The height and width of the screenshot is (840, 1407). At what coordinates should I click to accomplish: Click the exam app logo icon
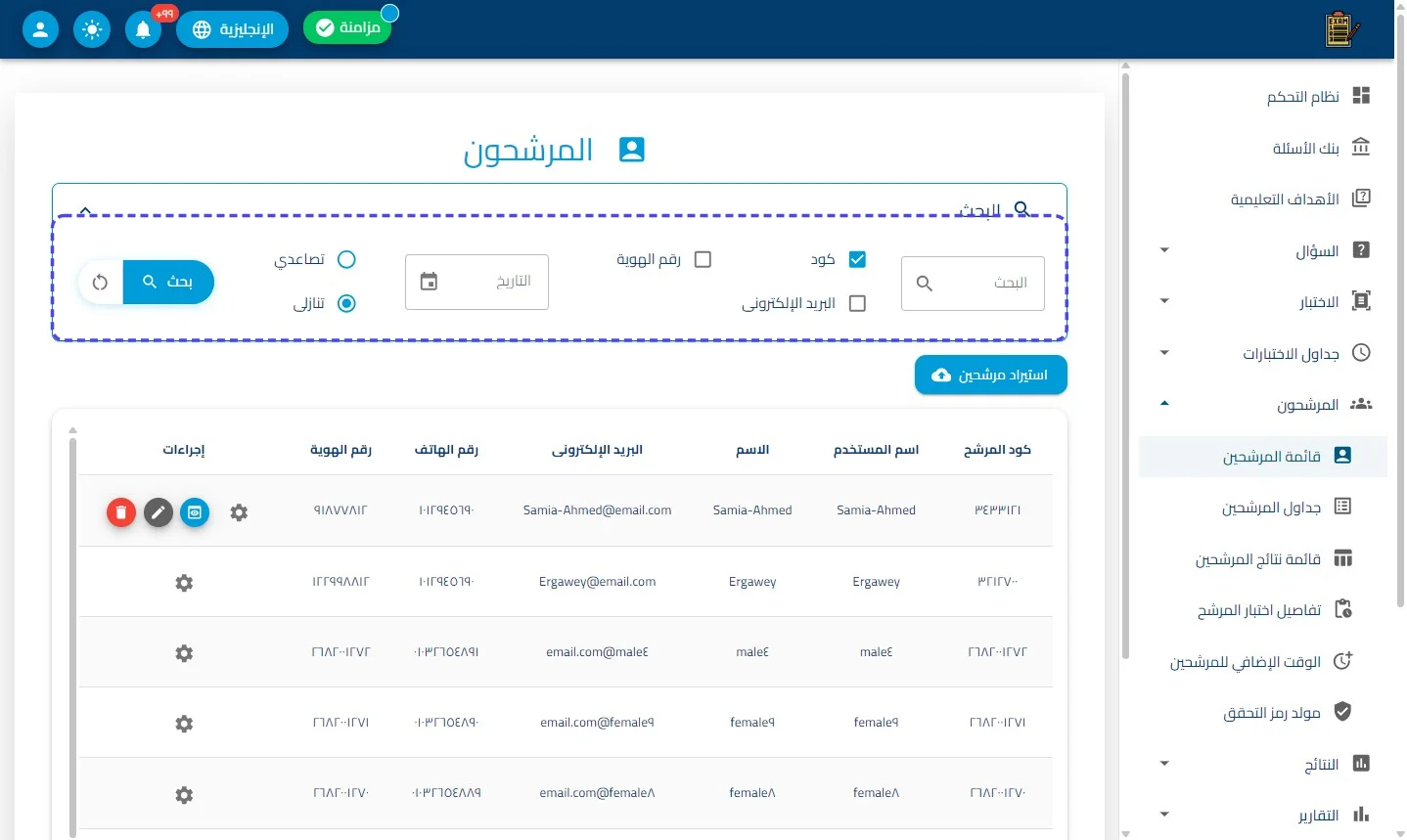(x=1341, y=29)
